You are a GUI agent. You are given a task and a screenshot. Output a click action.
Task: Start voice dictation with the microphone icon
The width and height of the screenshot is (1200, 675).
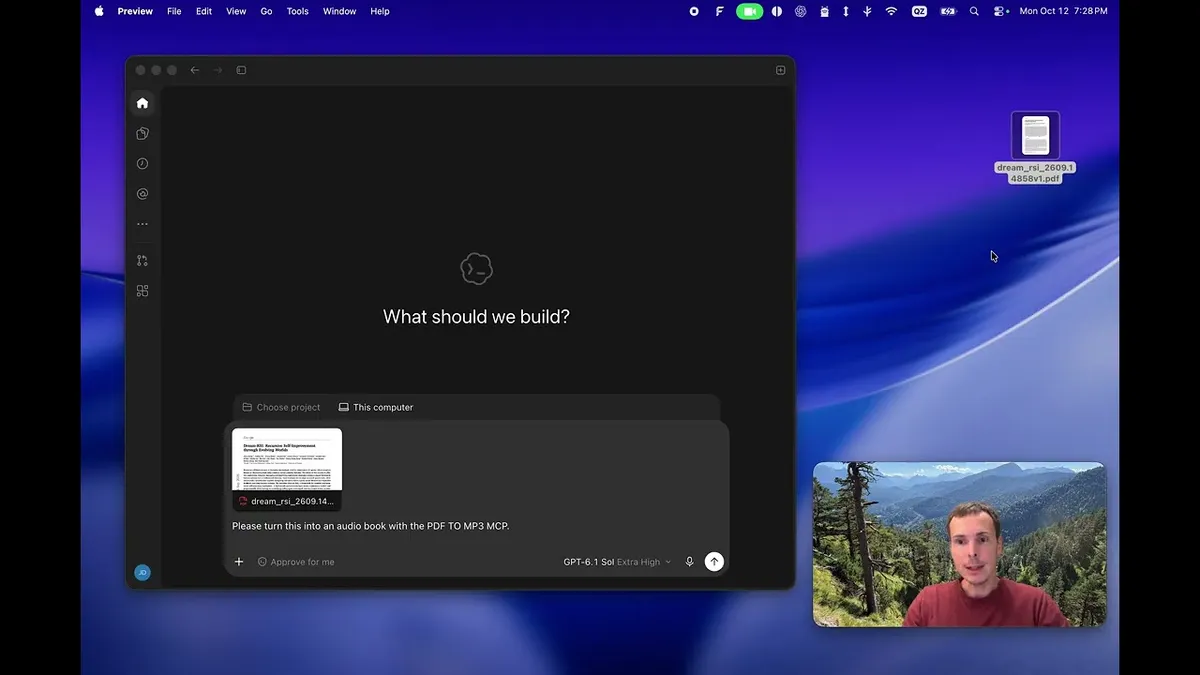(x=689, y=562)
